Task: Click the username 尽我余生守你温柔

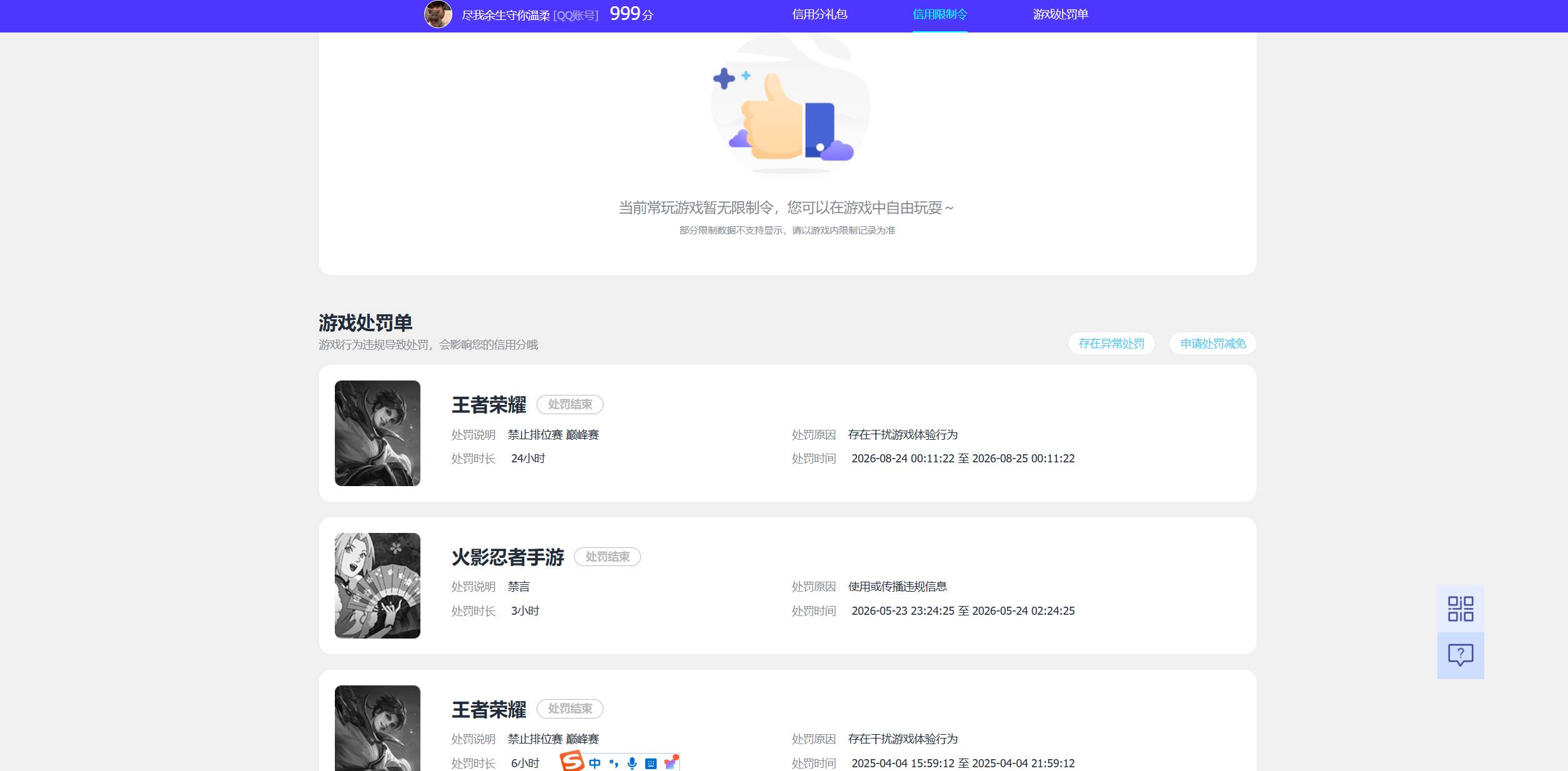Action: 505,16
